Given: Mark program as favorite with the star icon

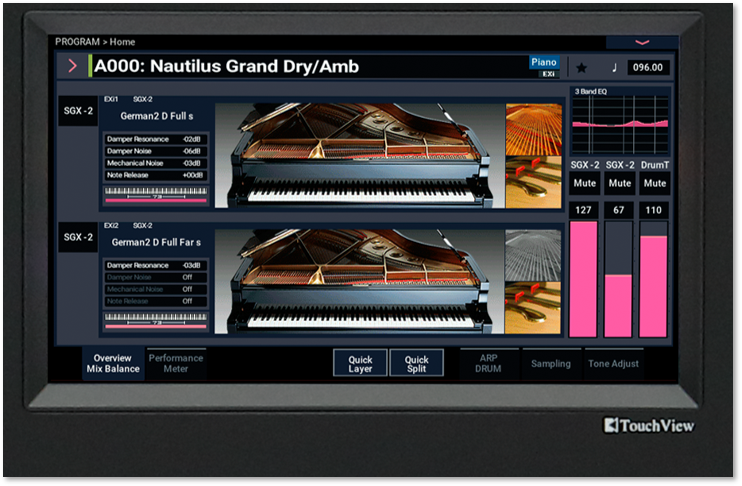Looking at the screenshot, I should (582, 68).
